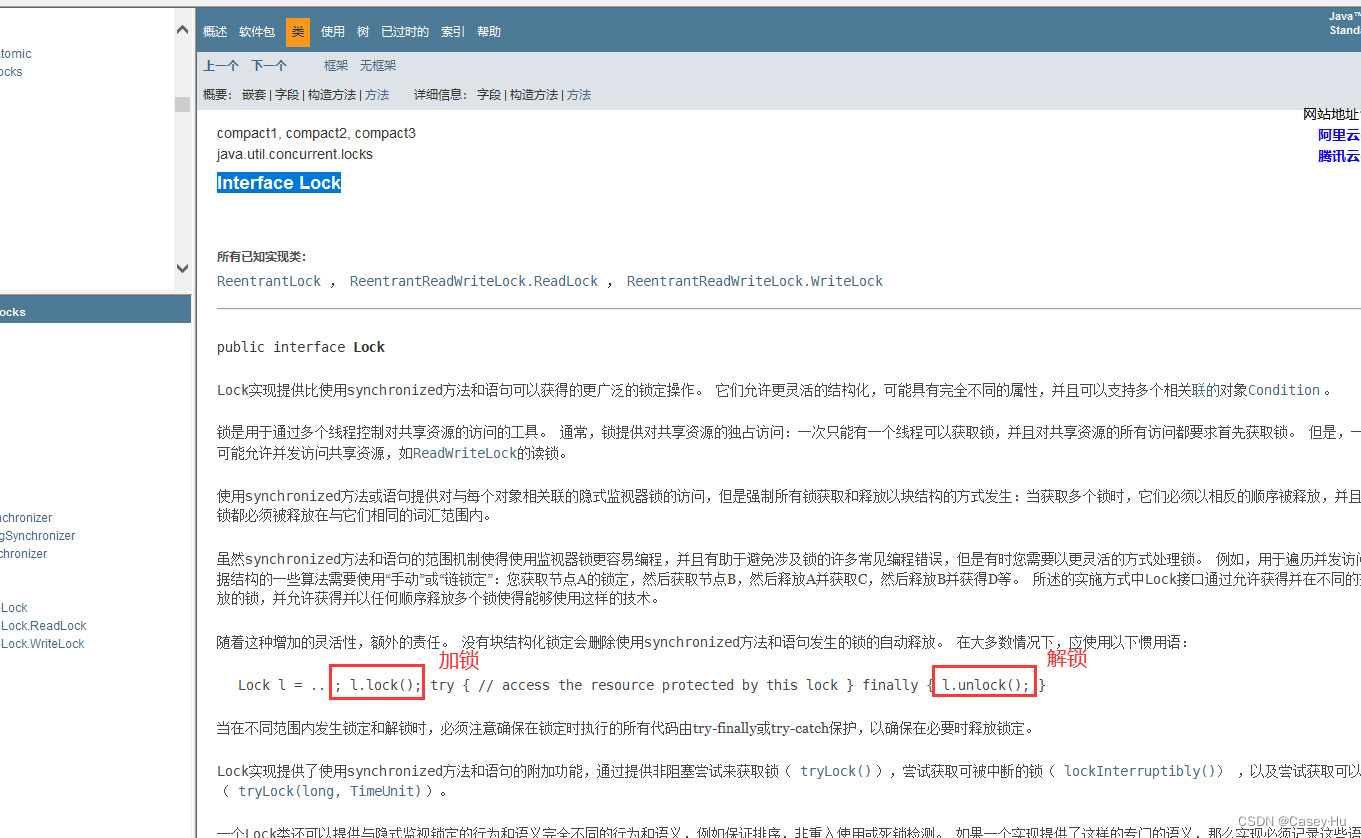Image resolution: width=1361 pixels, height=838 pixels.
Task: Click 字段 in the 概要 summary row
Action: (x=287, y=95)
